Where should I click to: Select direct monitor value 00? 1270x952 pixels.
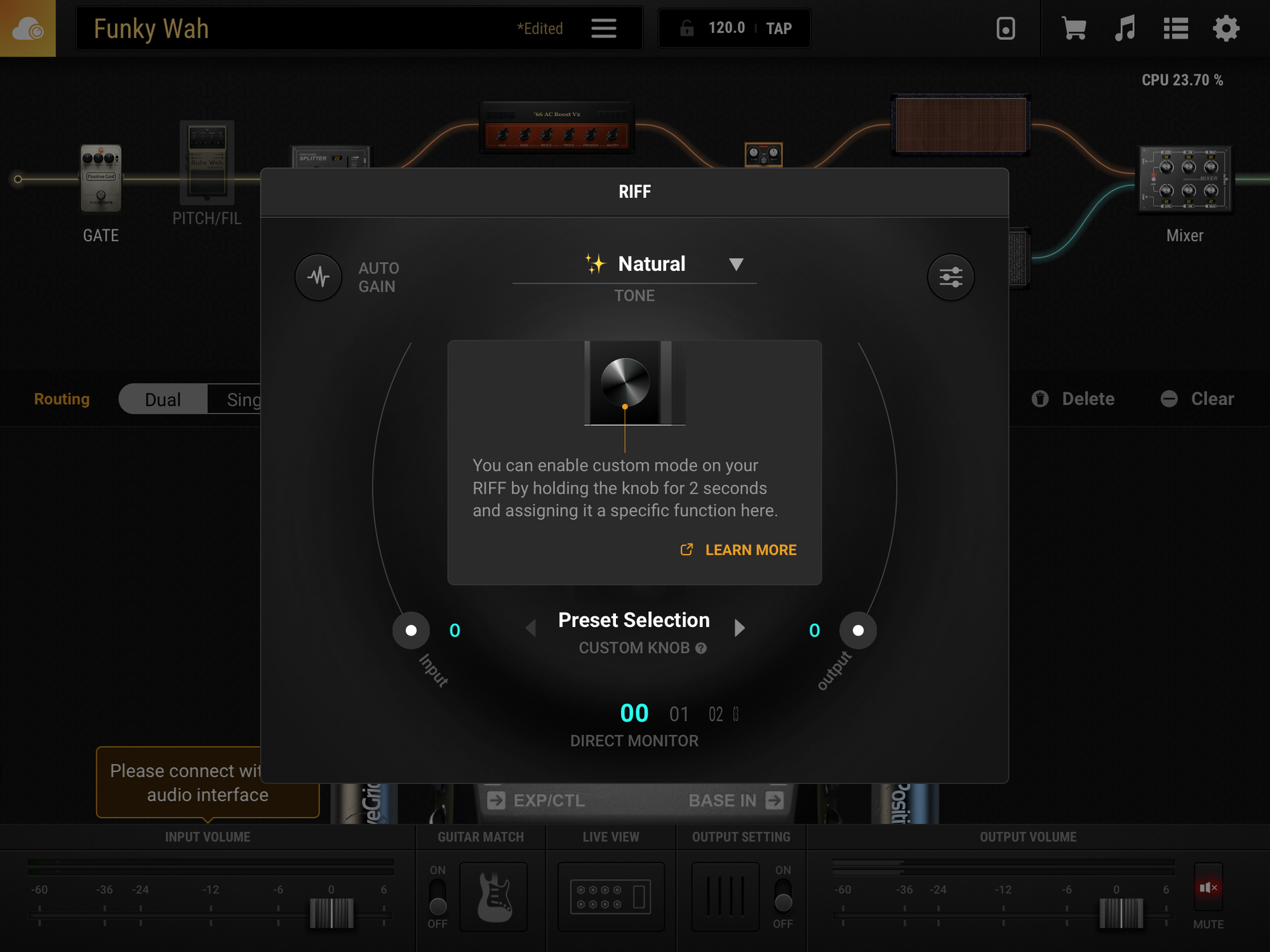point(634,713)
